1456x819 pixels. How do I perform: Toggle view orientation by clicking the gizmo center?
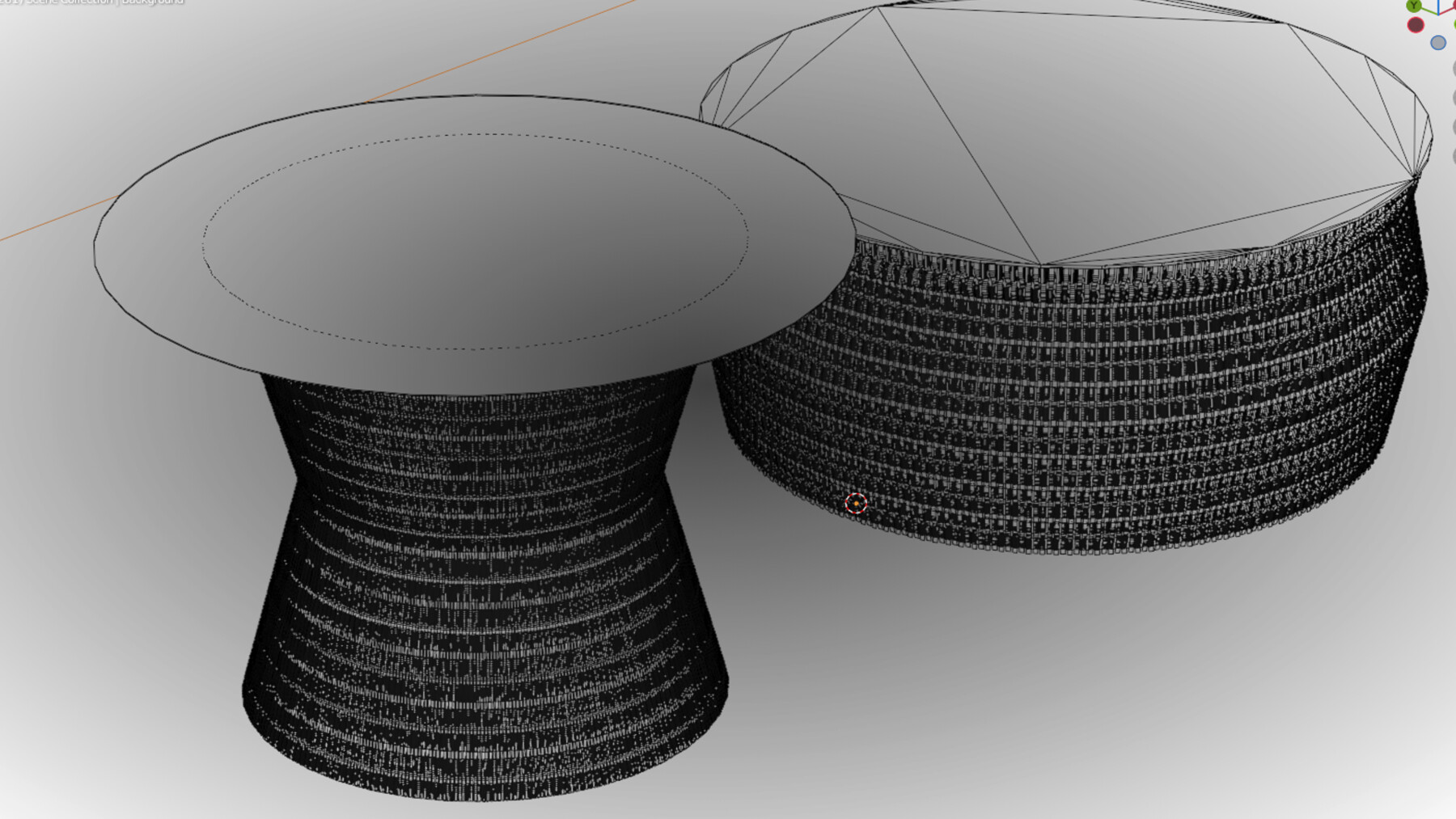[1438, 15]
